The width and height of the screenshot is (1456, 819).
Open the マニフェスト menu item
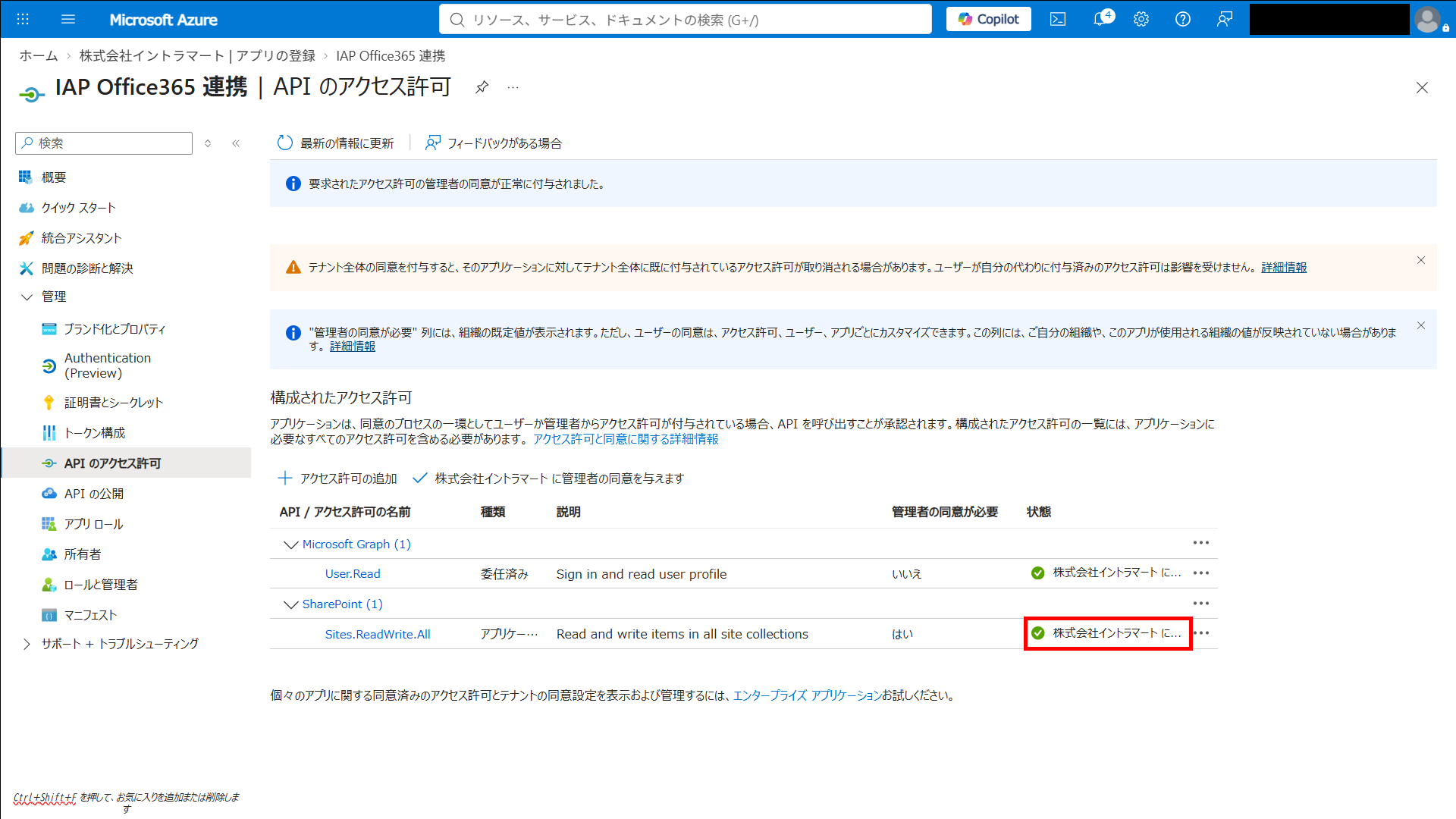point(90,615)
